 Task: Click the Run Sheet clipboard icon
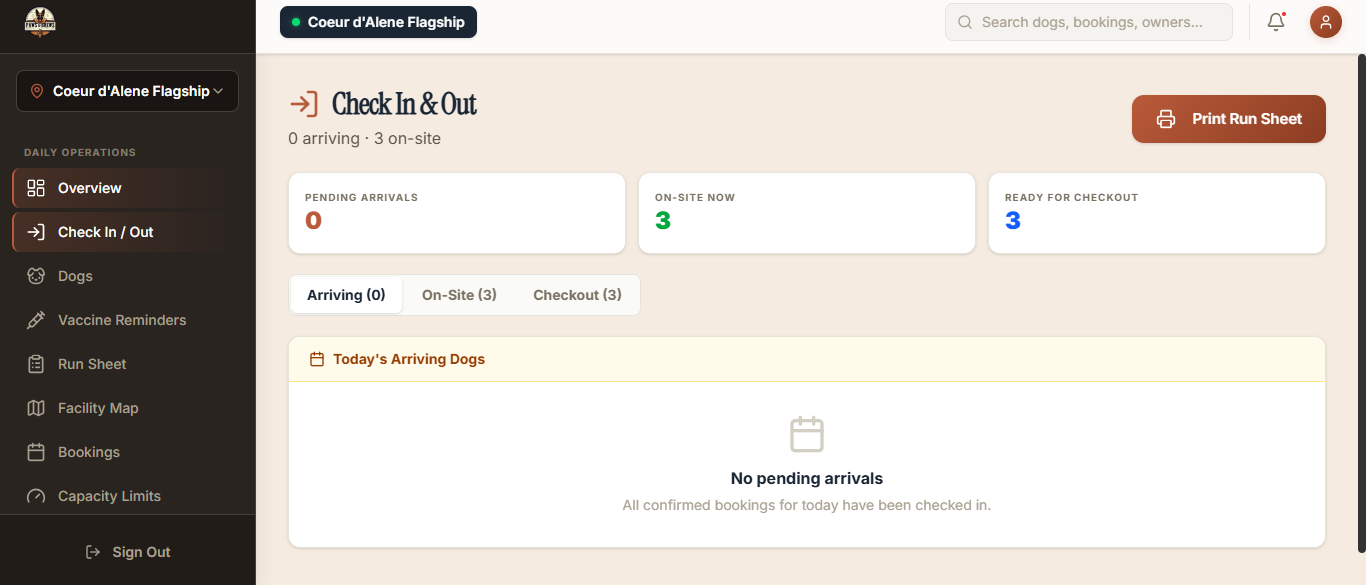[x=36, y=364]
